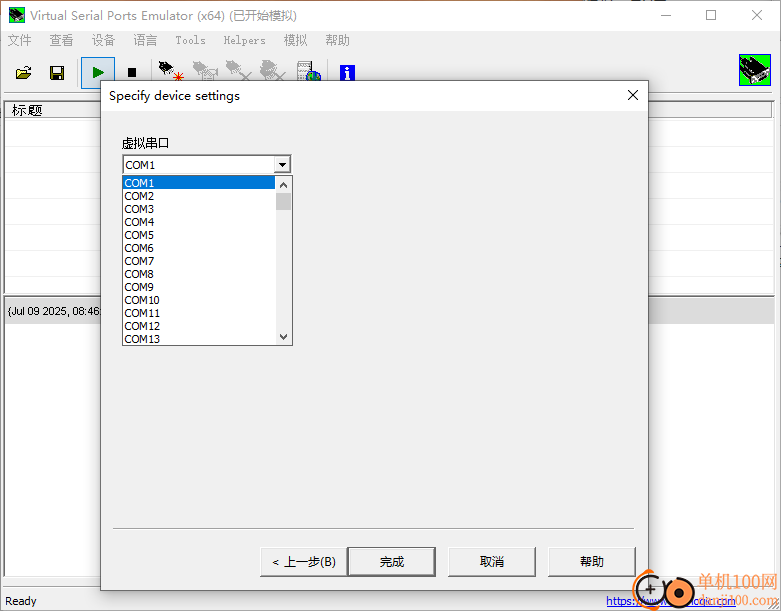Screen dimensions: 781x611
Task: Select COM3 in the dropdown list
Action: pos(199,209)
